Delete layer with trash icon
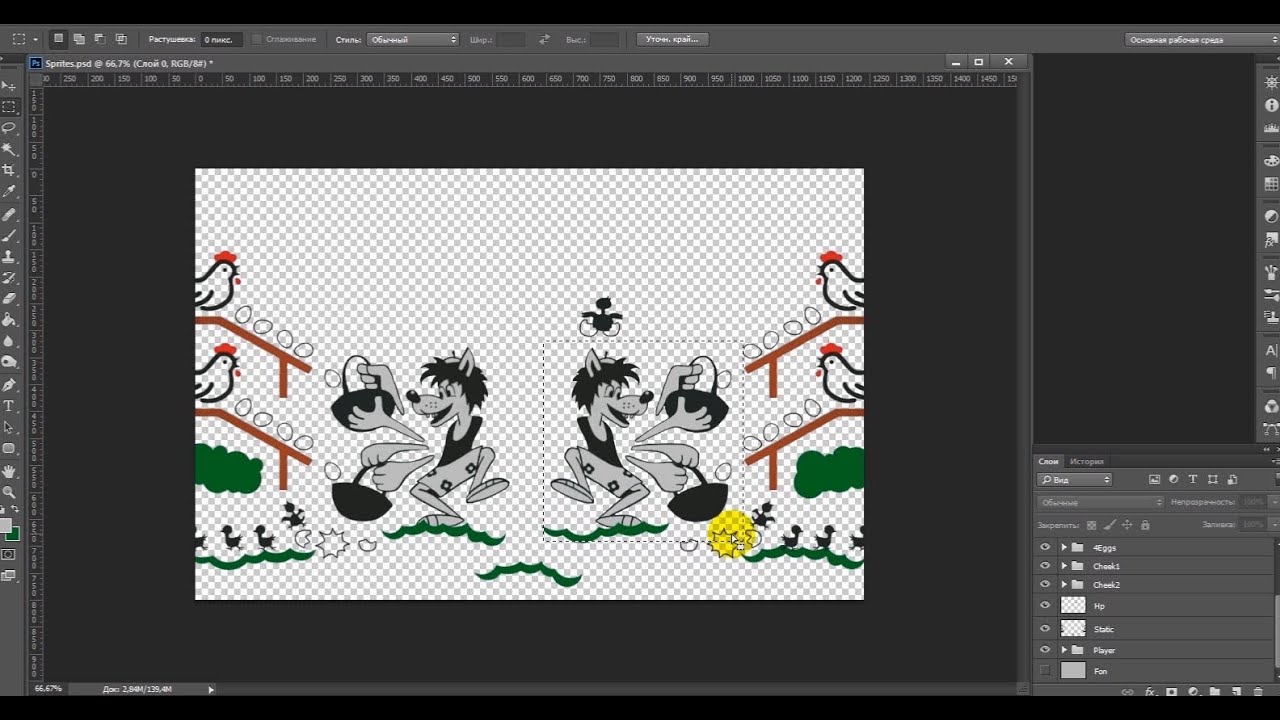 1258,691
